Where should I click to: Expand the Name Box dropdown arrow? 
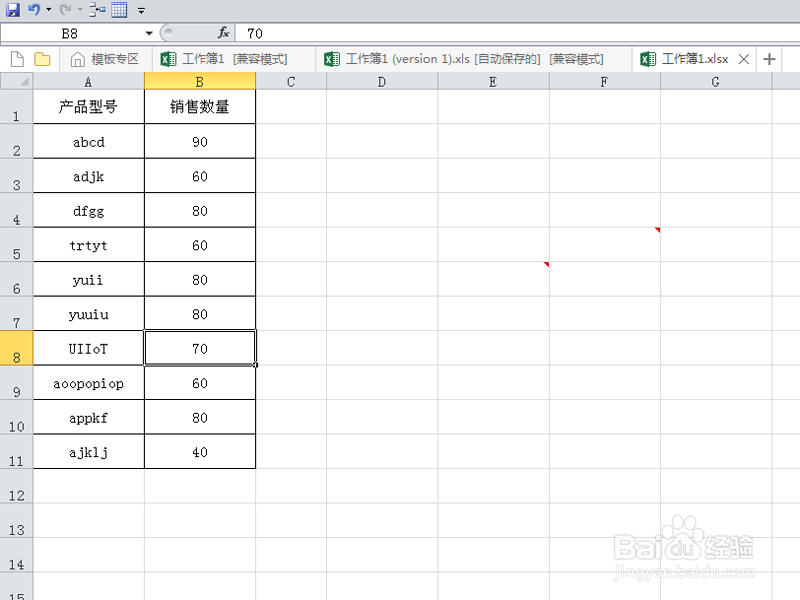(149, 34)
